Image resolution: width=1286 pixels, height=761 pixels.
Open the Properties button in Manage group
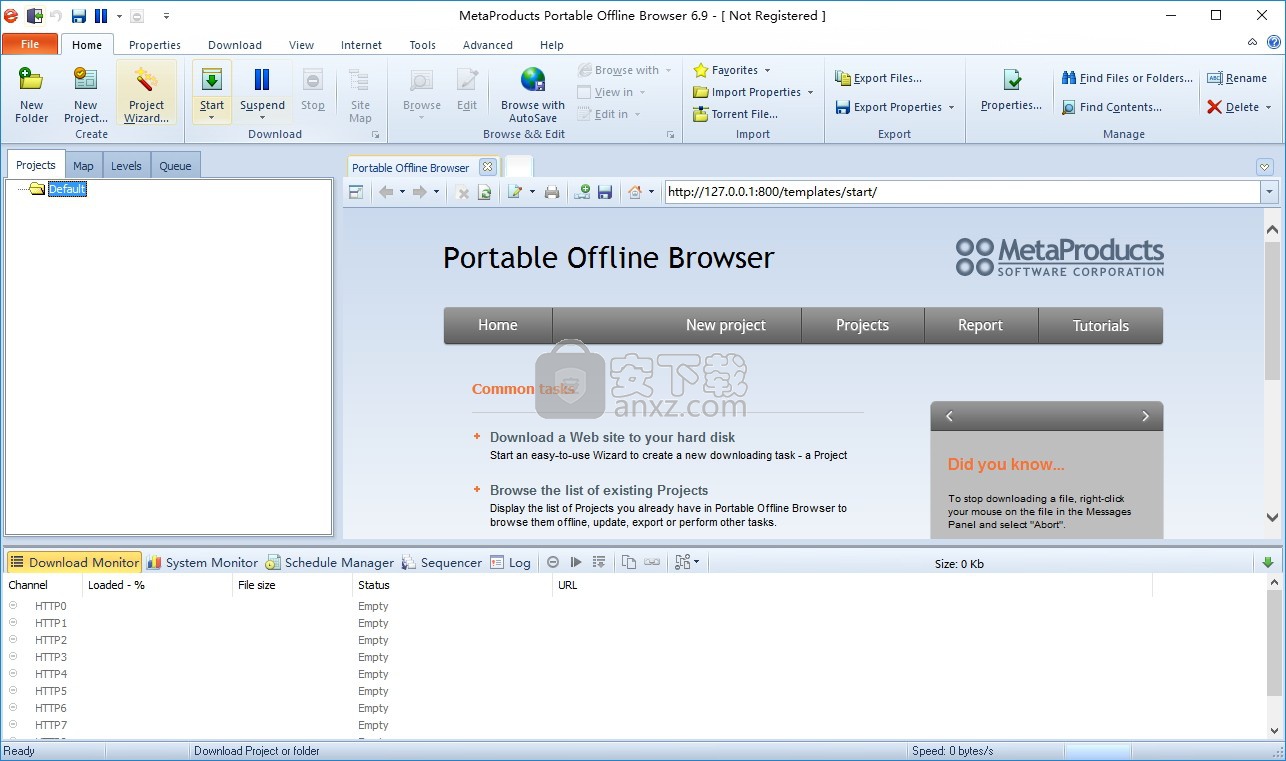1012,90
